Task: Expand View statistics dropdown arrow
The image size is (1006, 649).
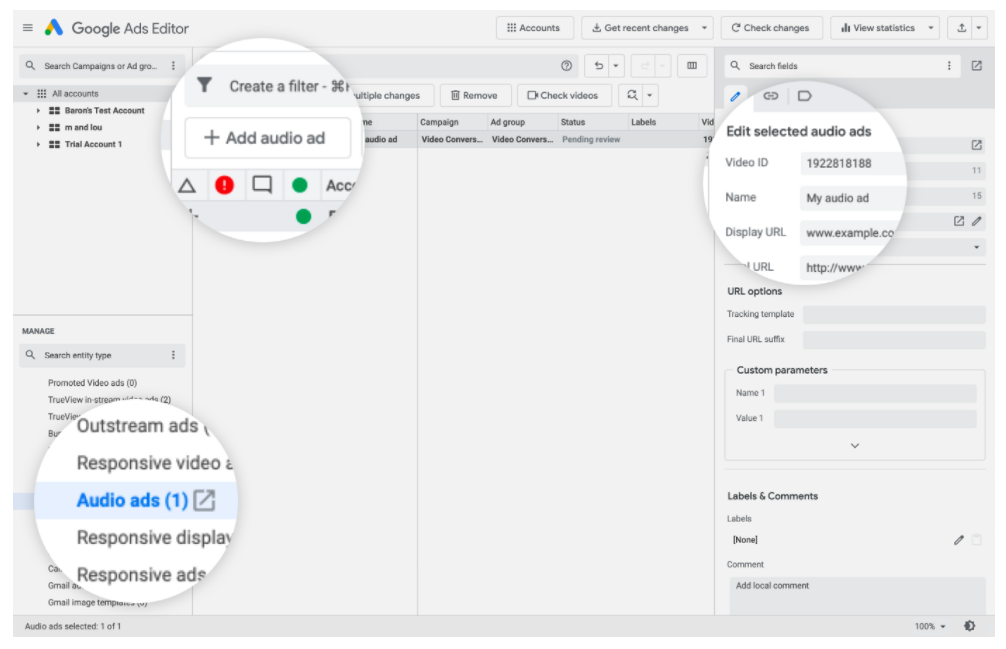Action: click(931, 28)
